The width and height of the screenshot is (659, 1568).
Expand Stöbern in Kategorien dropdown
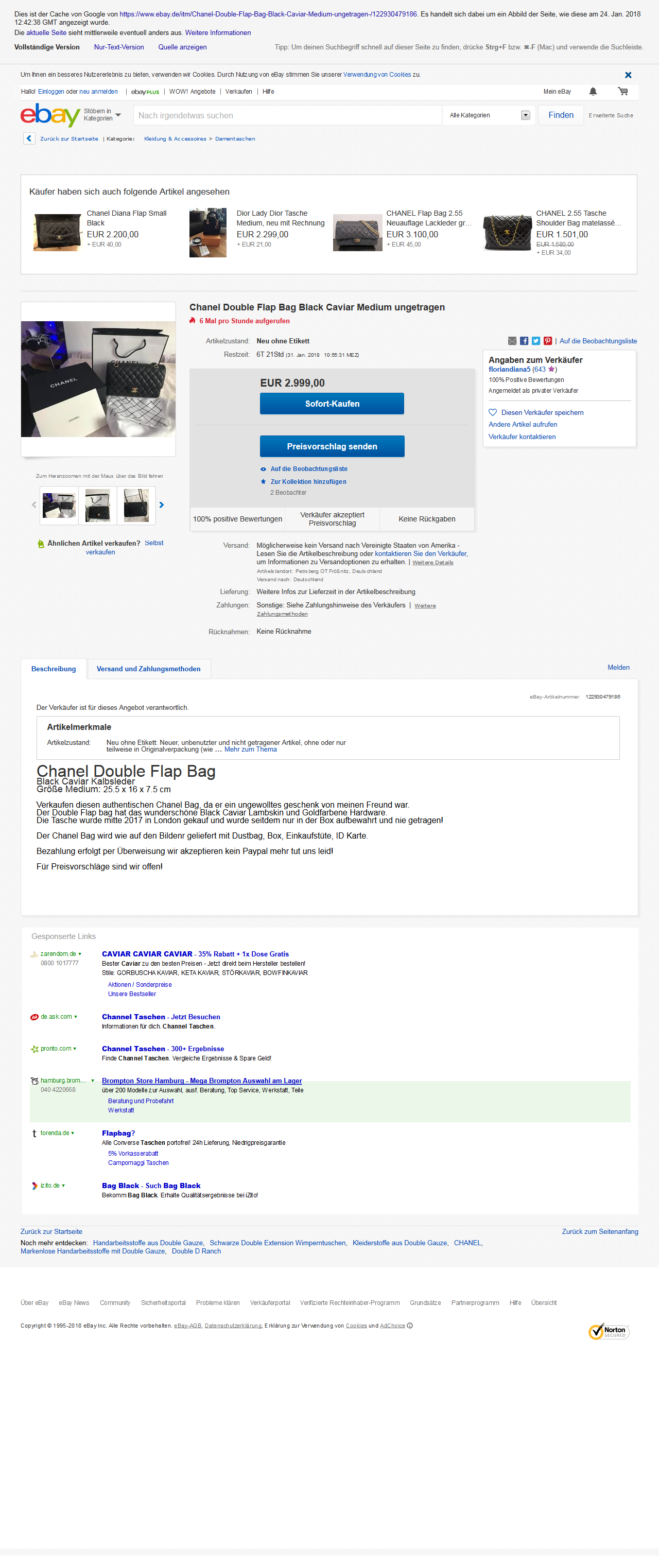point(102,115)
